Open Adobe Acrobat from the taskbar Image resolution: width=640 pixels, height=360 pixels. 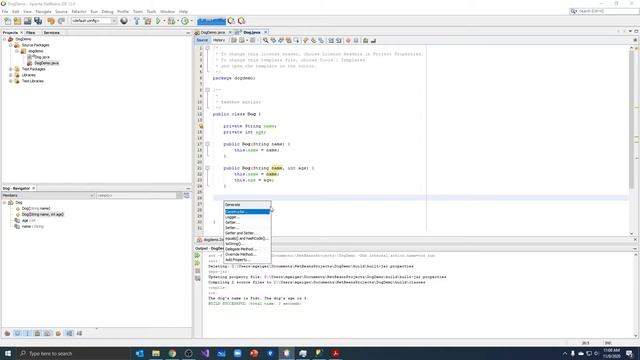click(336, 353)
